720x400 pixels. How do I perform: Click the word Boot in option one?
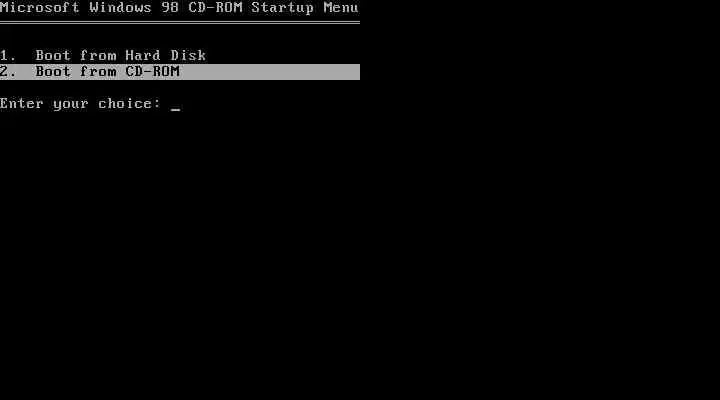pyautogui.click(x=53, y=56)
